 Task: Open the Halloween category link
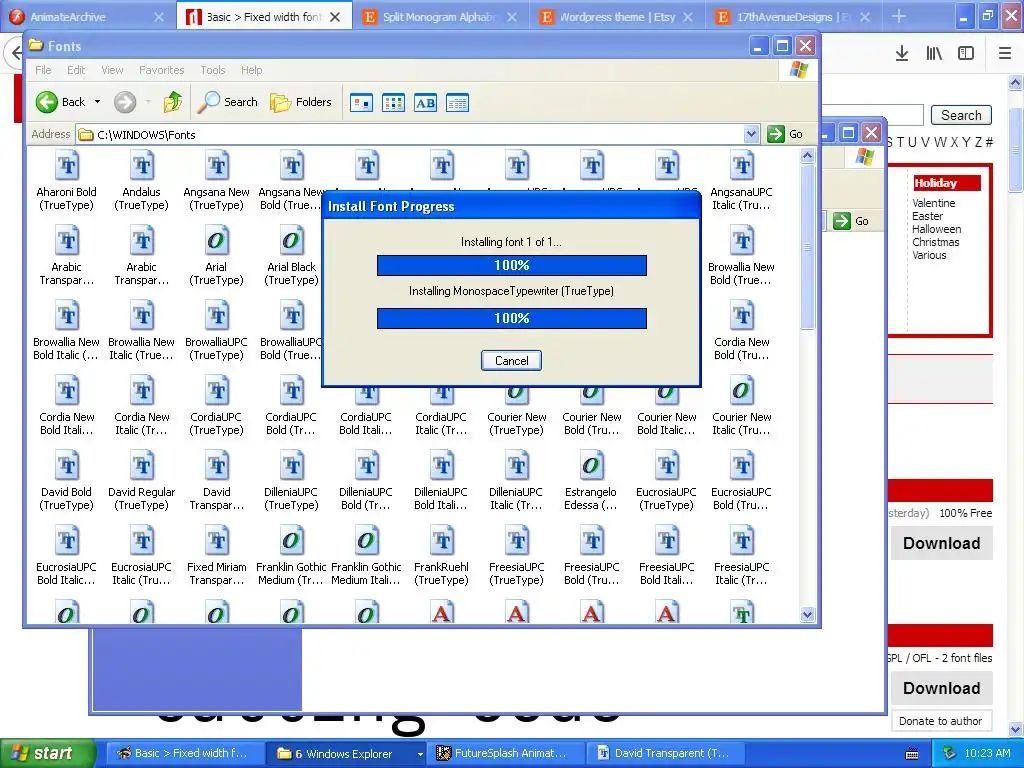click(936, 229)
